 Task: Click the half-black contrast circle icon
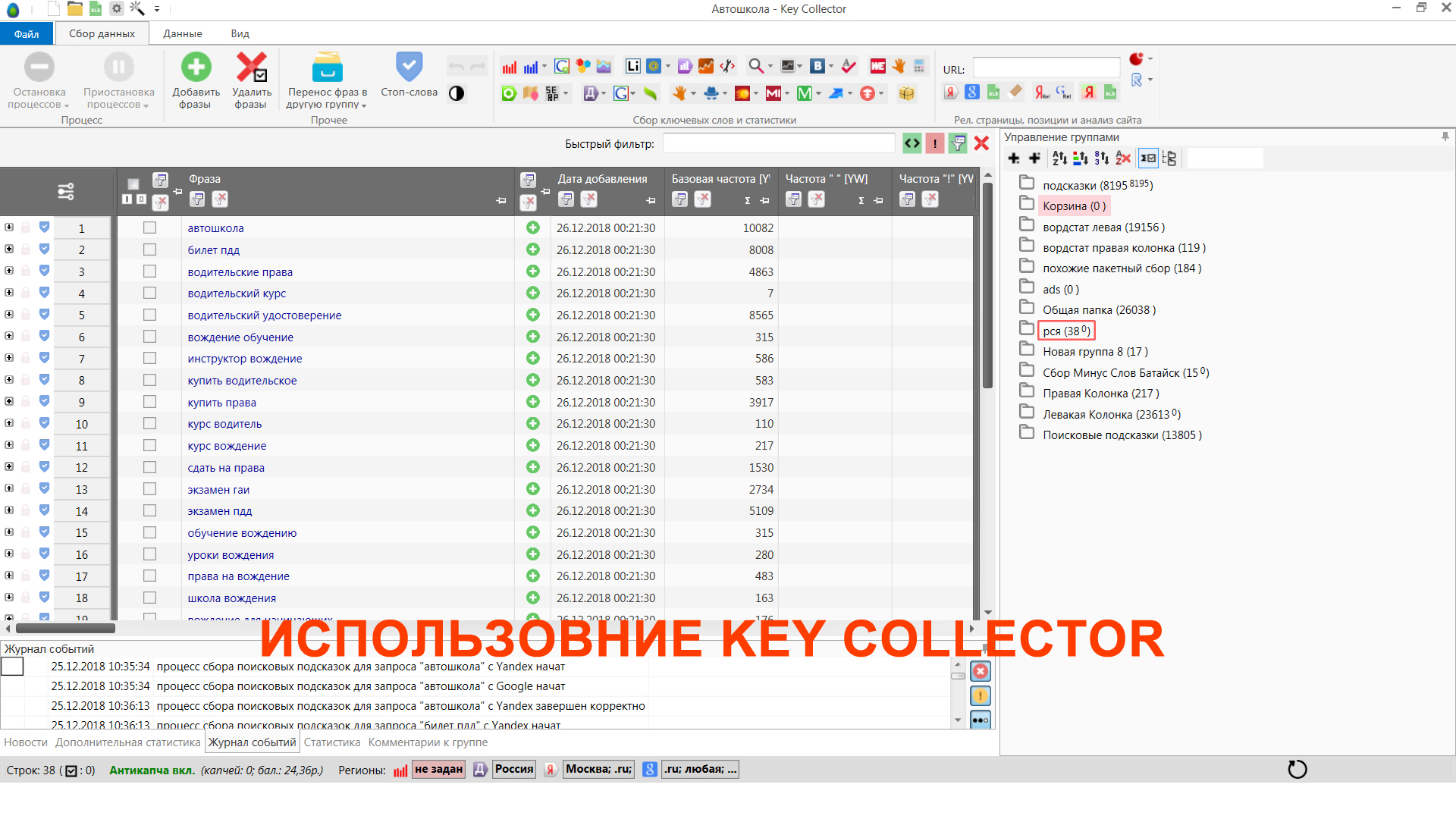(x=457, y=93)
